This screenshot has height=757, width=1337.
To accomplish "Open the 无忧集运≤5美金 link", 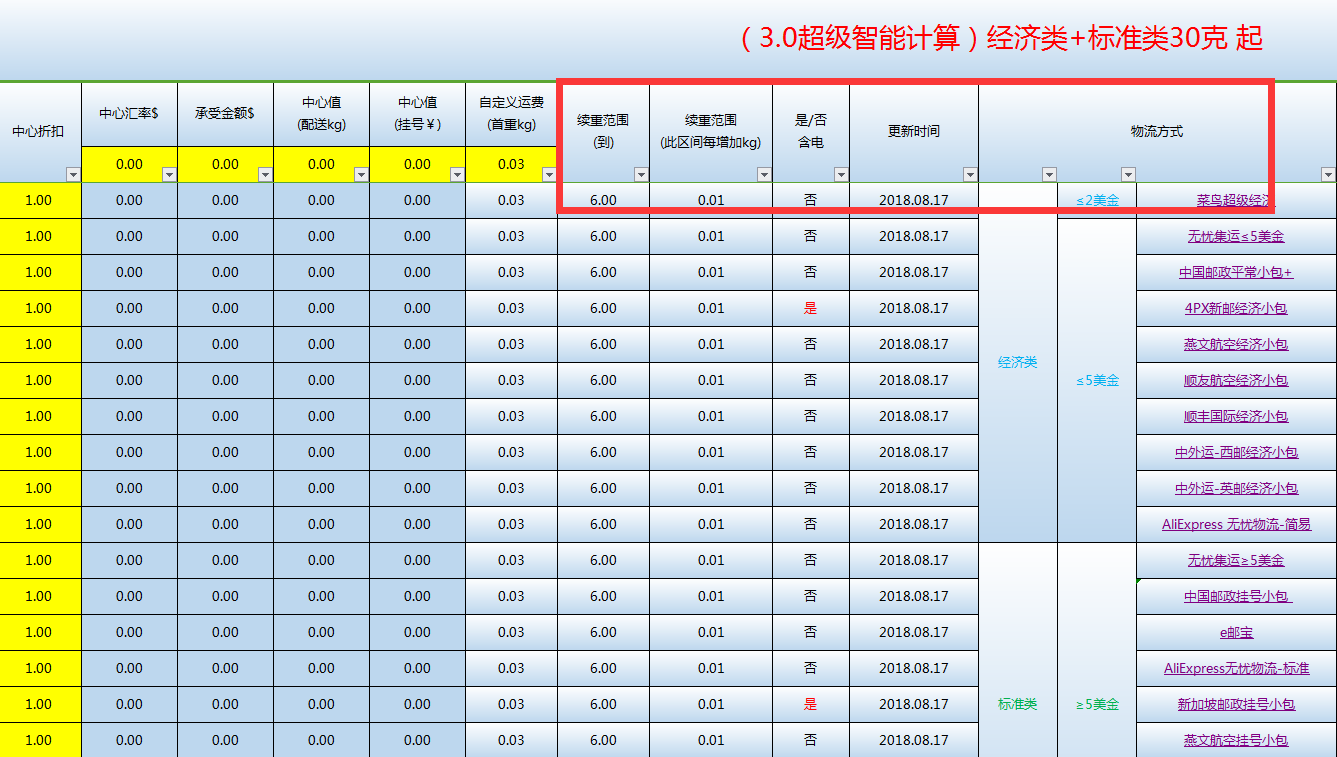I will [1236, 237].
